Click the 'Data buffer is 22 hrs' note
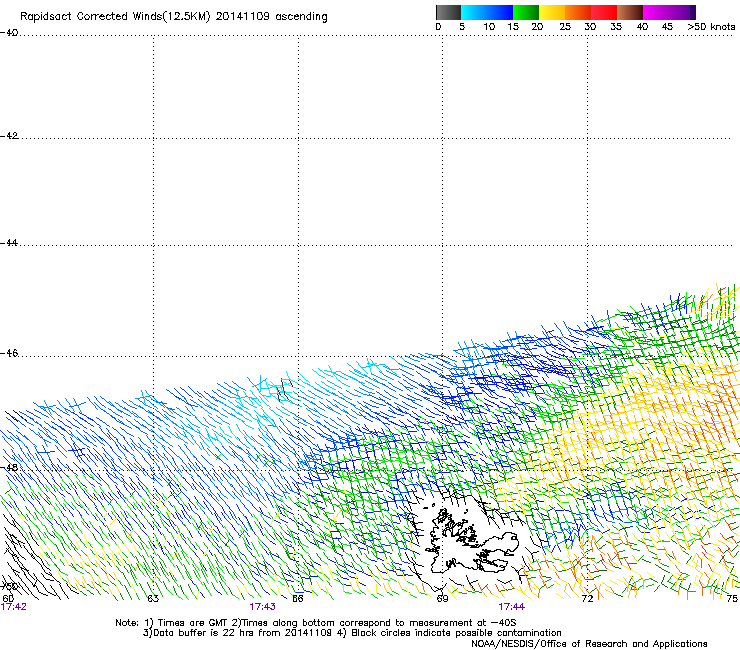This screenshot has height=650, width=740. point(352,633)
